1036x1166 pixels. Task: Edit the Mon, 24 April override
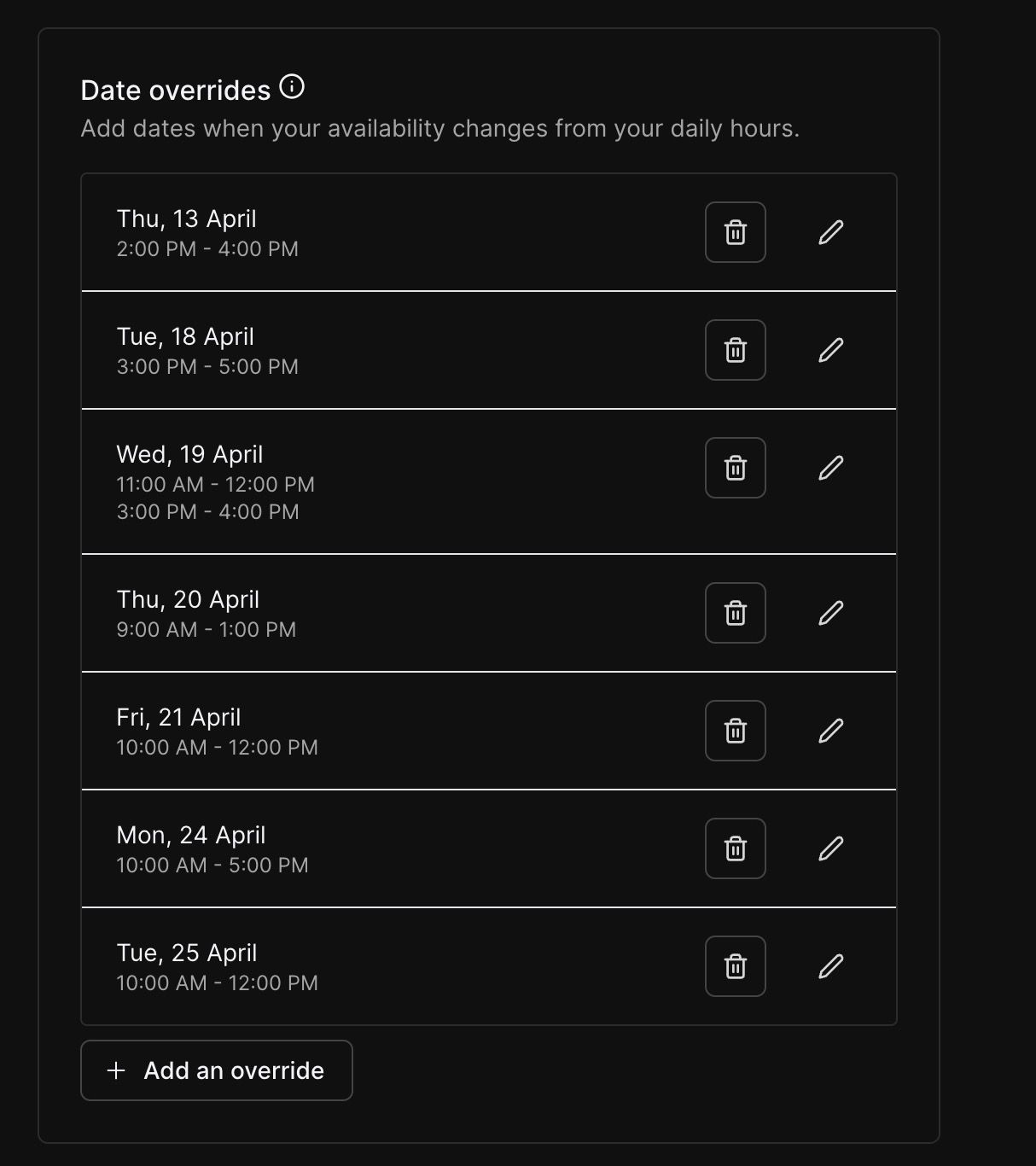[831, 848]
